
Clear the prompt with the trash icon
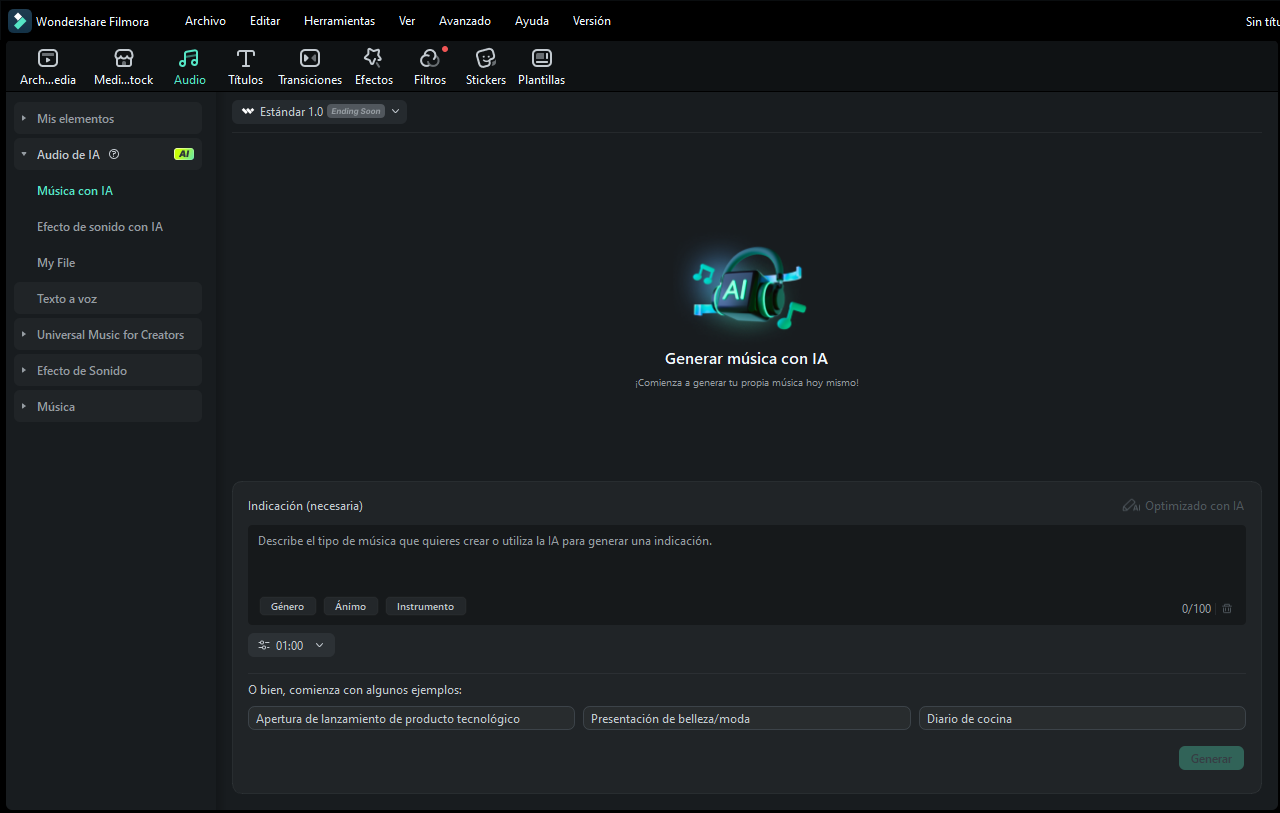(x=1227, y=608)
